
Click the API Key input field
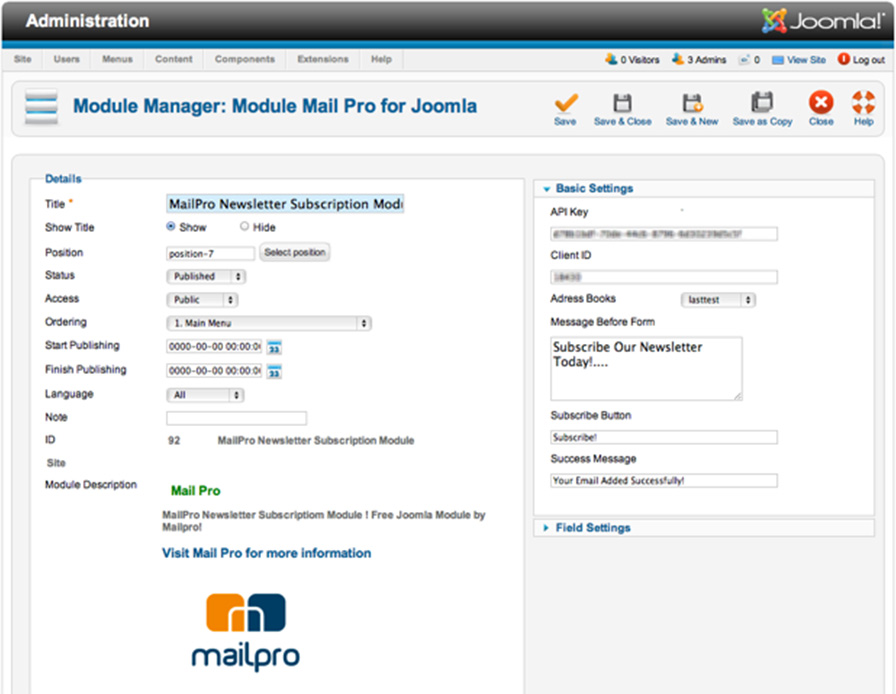664,234
